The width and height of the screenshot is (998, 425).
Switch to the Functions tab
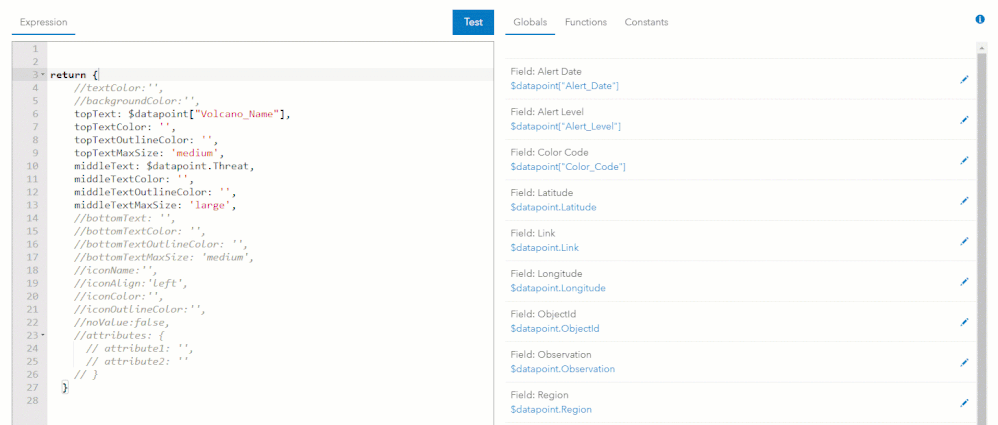(585, 22)
